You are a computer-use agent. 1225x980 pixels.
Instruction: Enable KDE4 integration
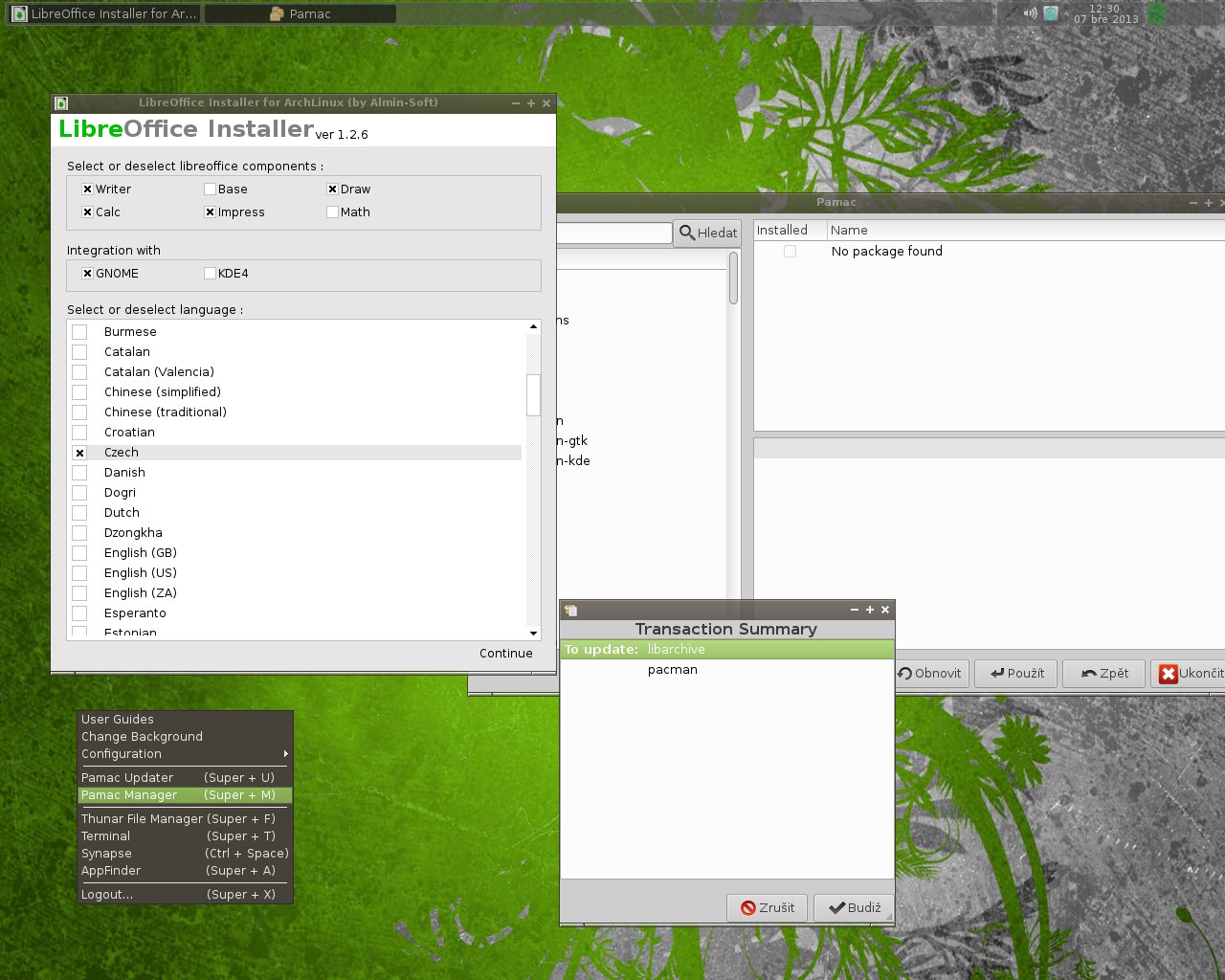[210, 274]
